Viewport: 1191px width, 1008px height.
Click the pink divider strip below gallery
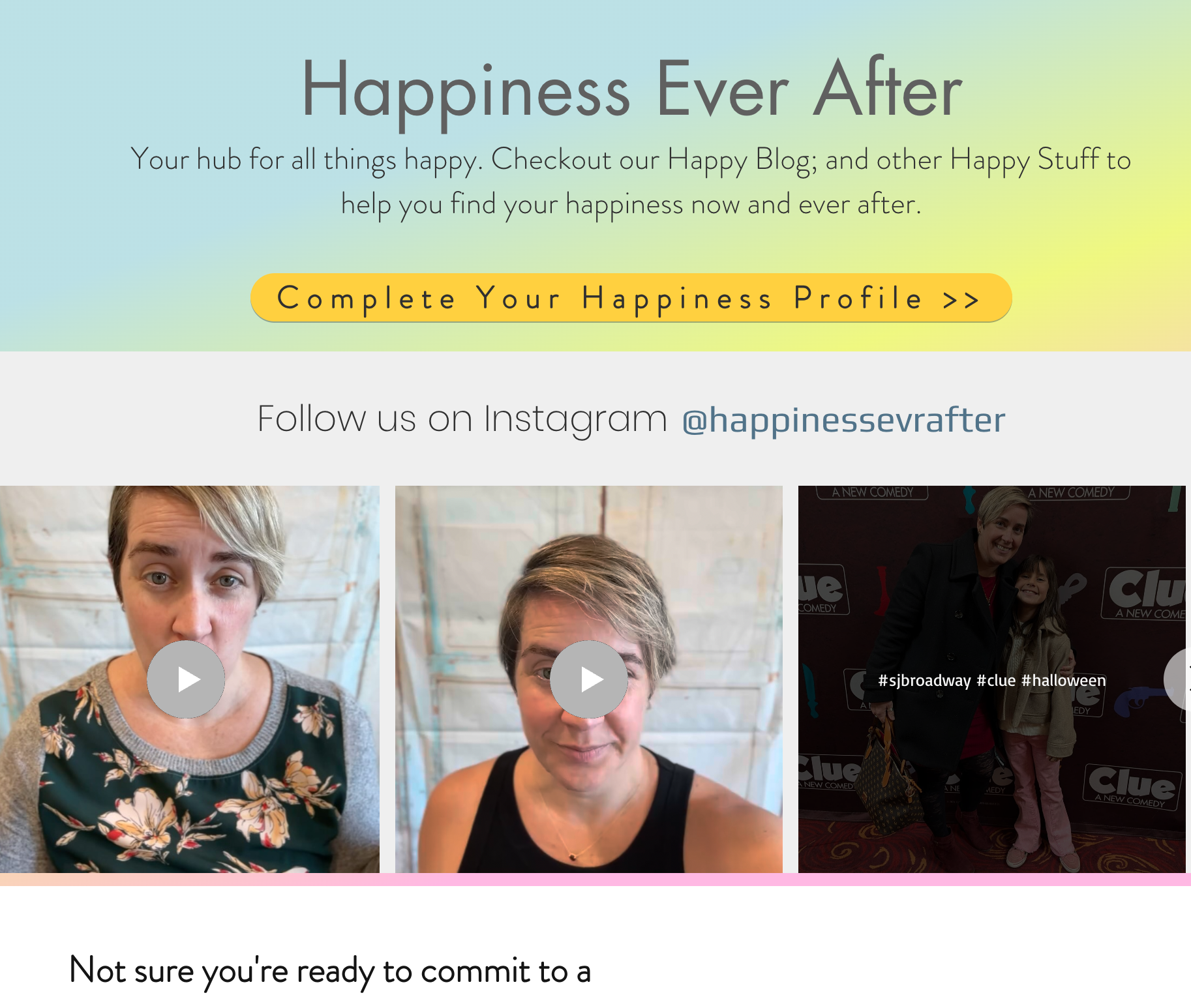click(595, 880)
